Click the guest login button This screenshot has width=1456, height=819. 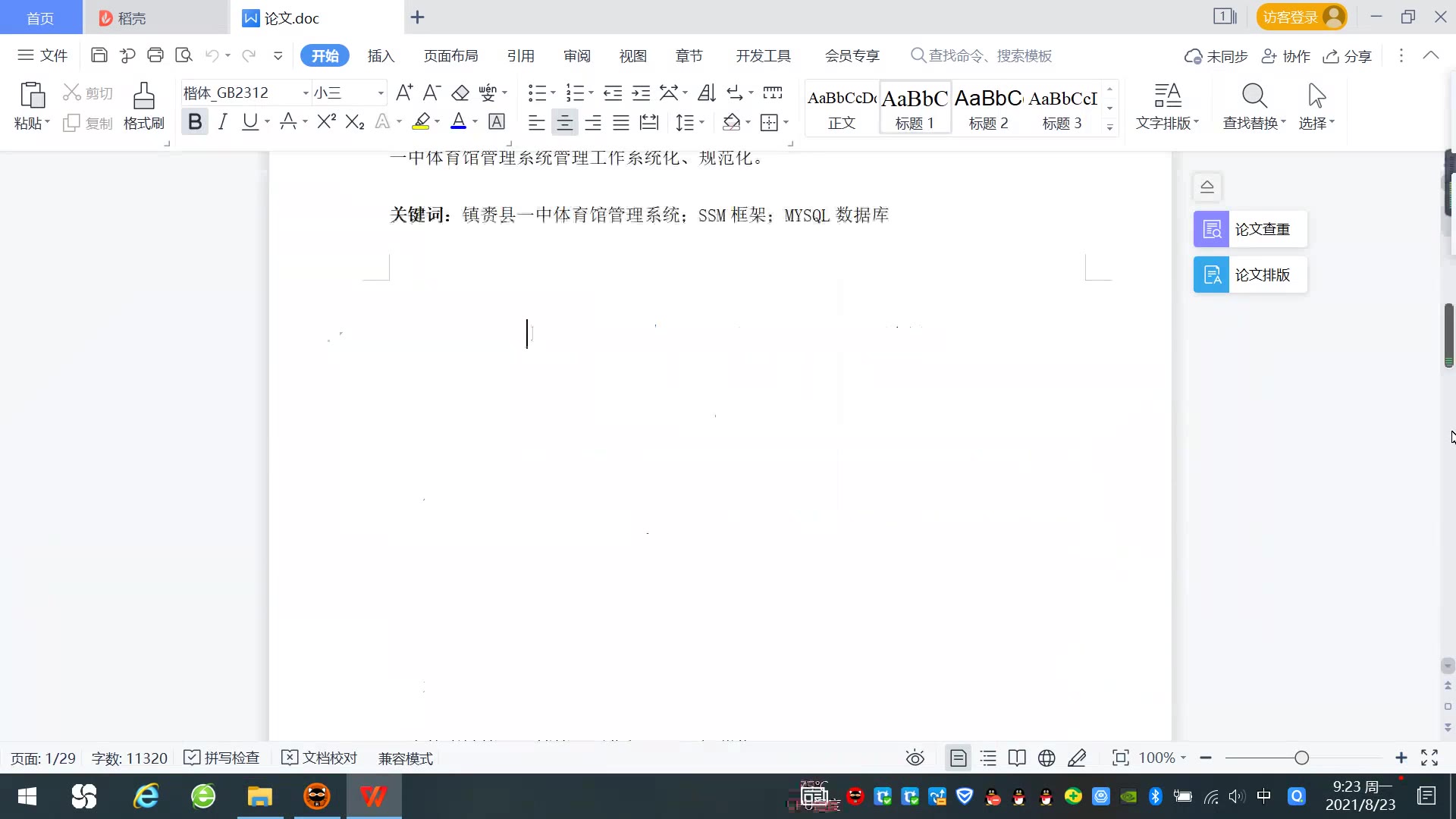[1301, 17]
